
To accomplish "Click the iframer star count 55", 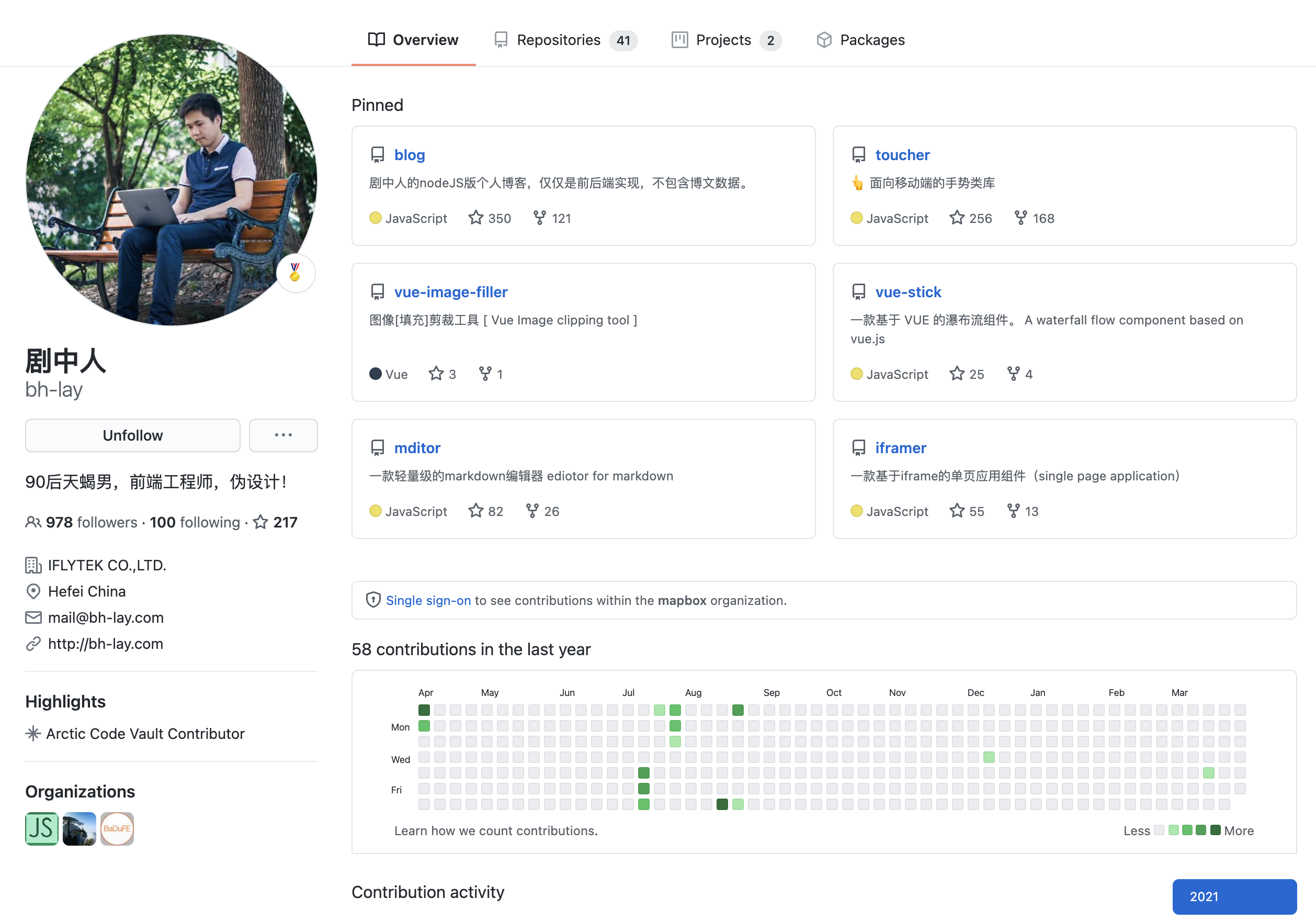I will tap(967, 511).
